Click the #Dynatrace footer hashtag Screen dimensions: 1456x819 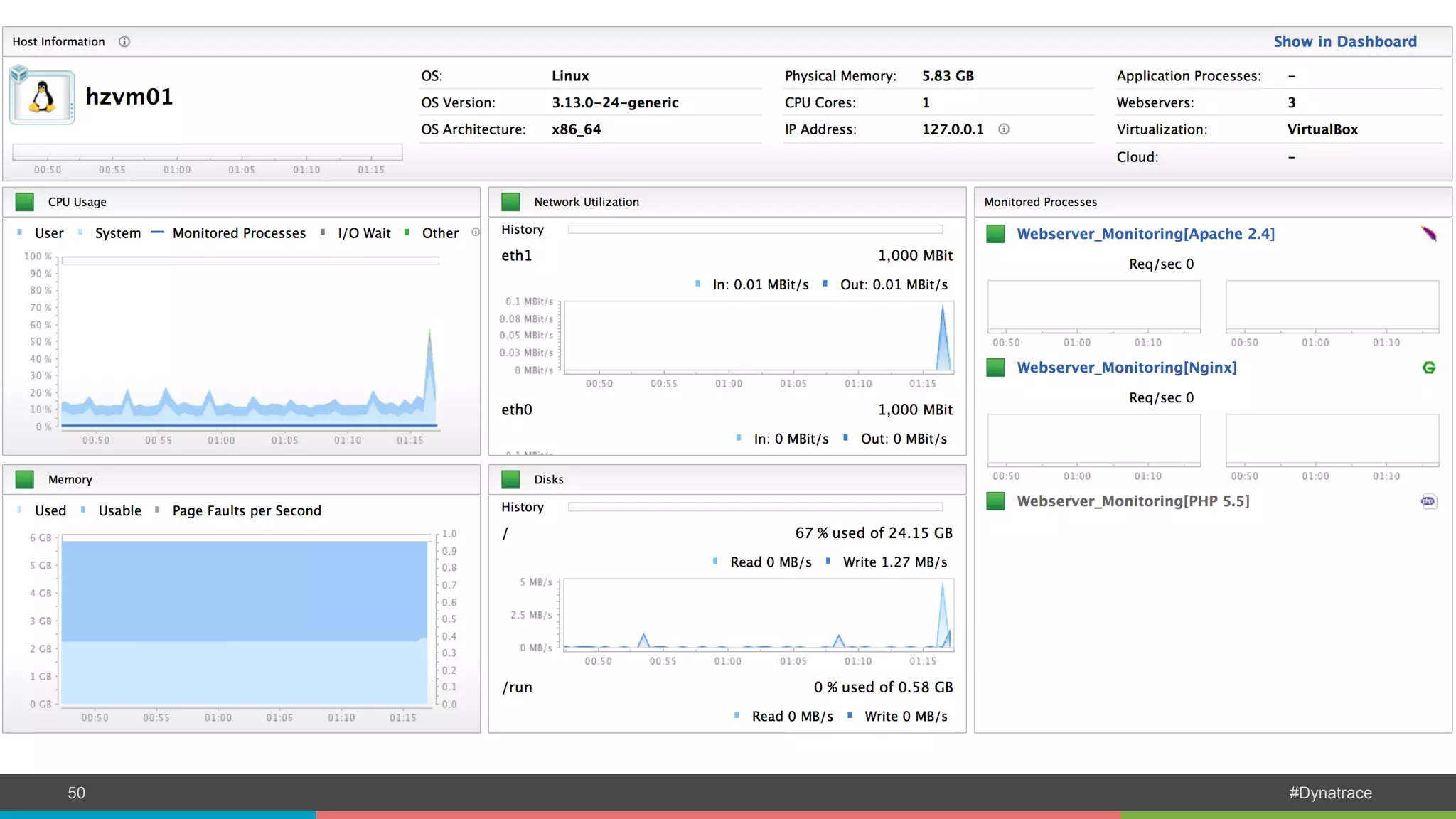tap(1330, 793)
